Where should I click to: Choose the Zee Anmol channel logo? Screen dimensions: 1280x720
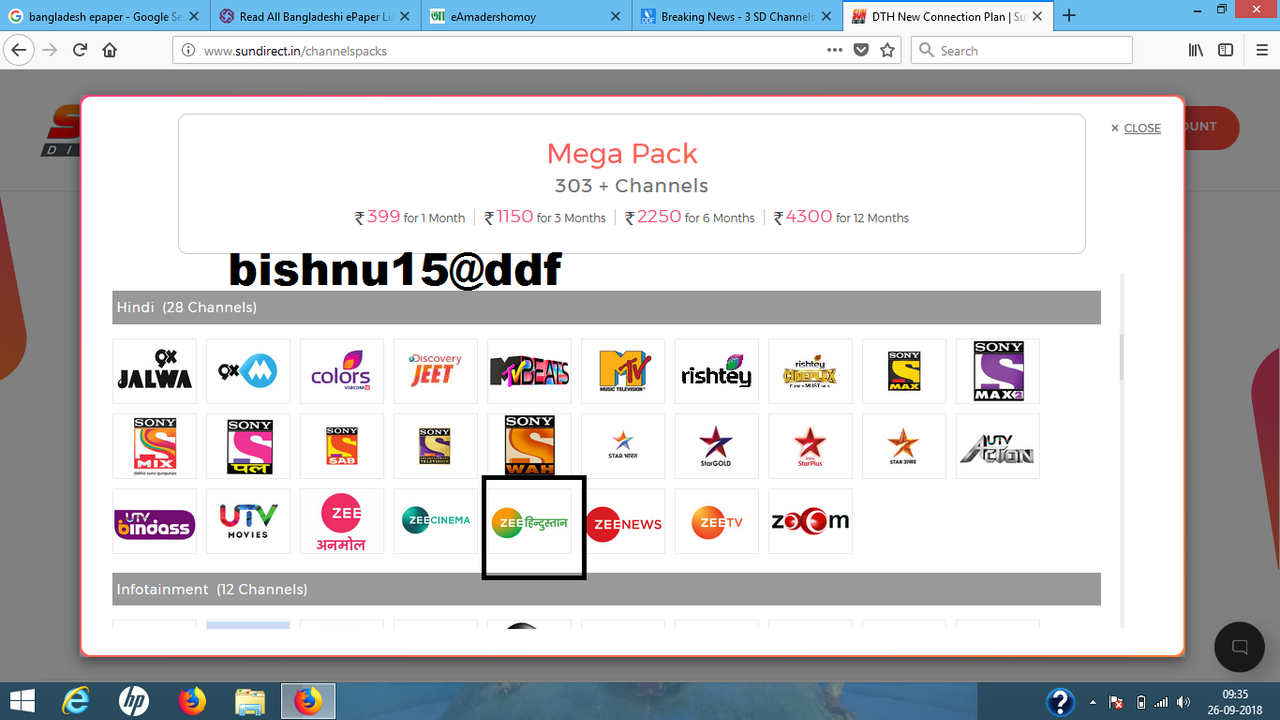342,521
